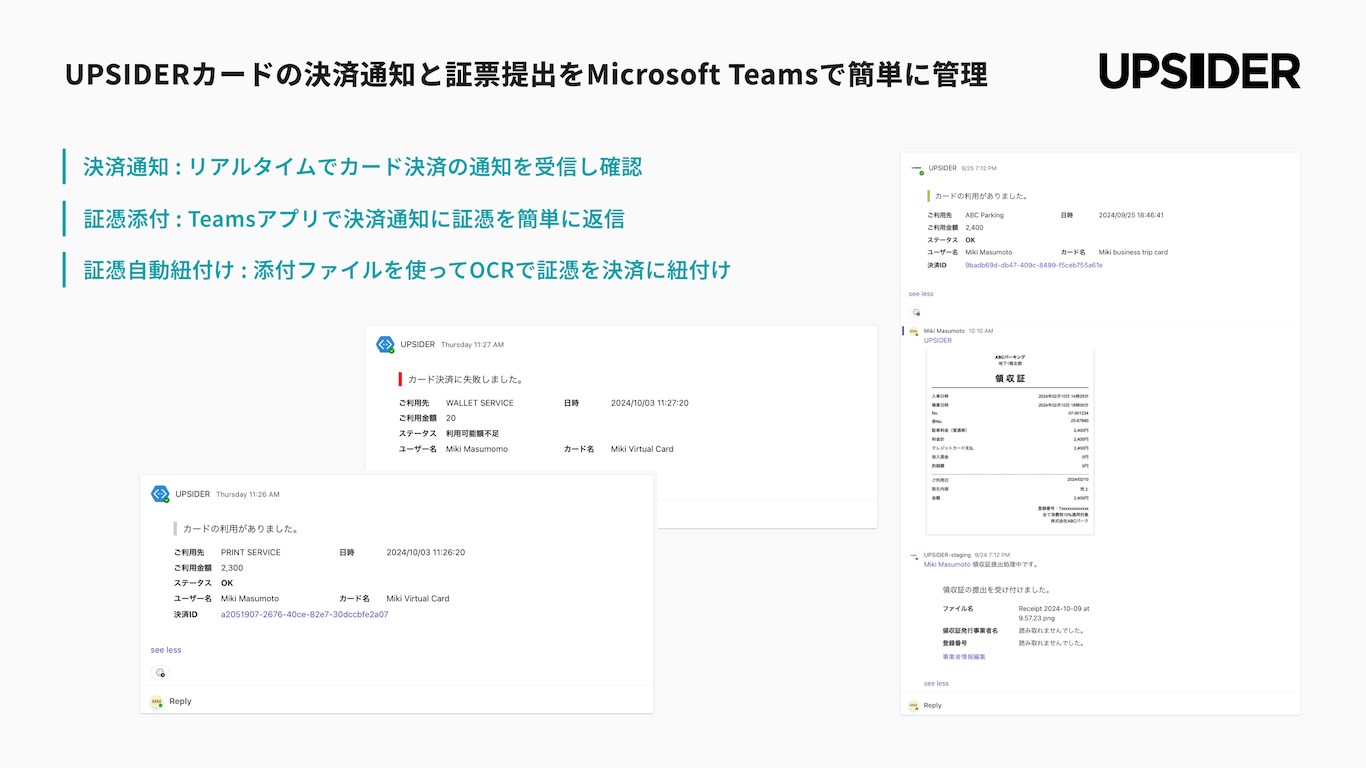Click timestamp 9/25 7:12 PM
1366x768 pixels.
(x=979, y=168)
